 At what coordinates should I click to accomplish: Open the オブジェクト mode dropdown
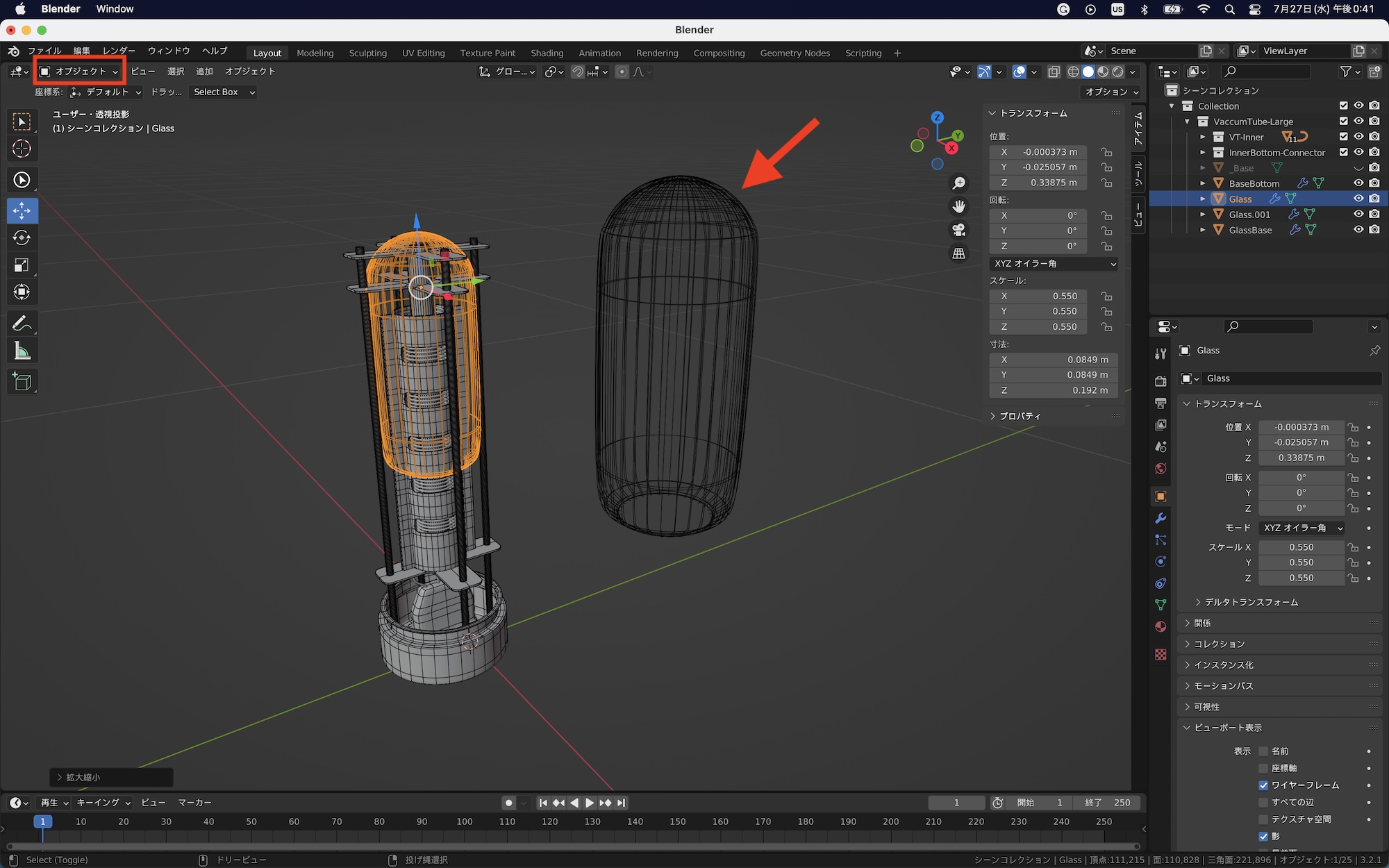80,72
